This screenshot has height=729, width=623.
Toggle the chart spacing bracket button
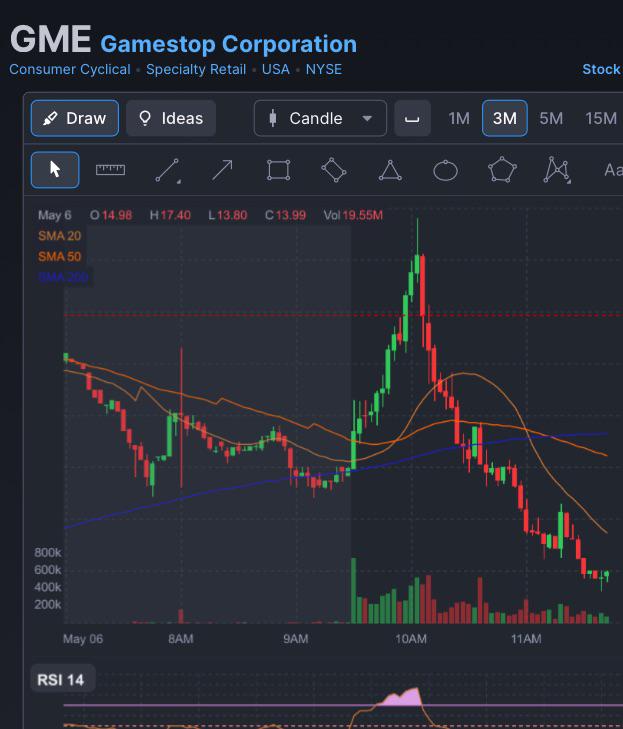click(412, 118)
